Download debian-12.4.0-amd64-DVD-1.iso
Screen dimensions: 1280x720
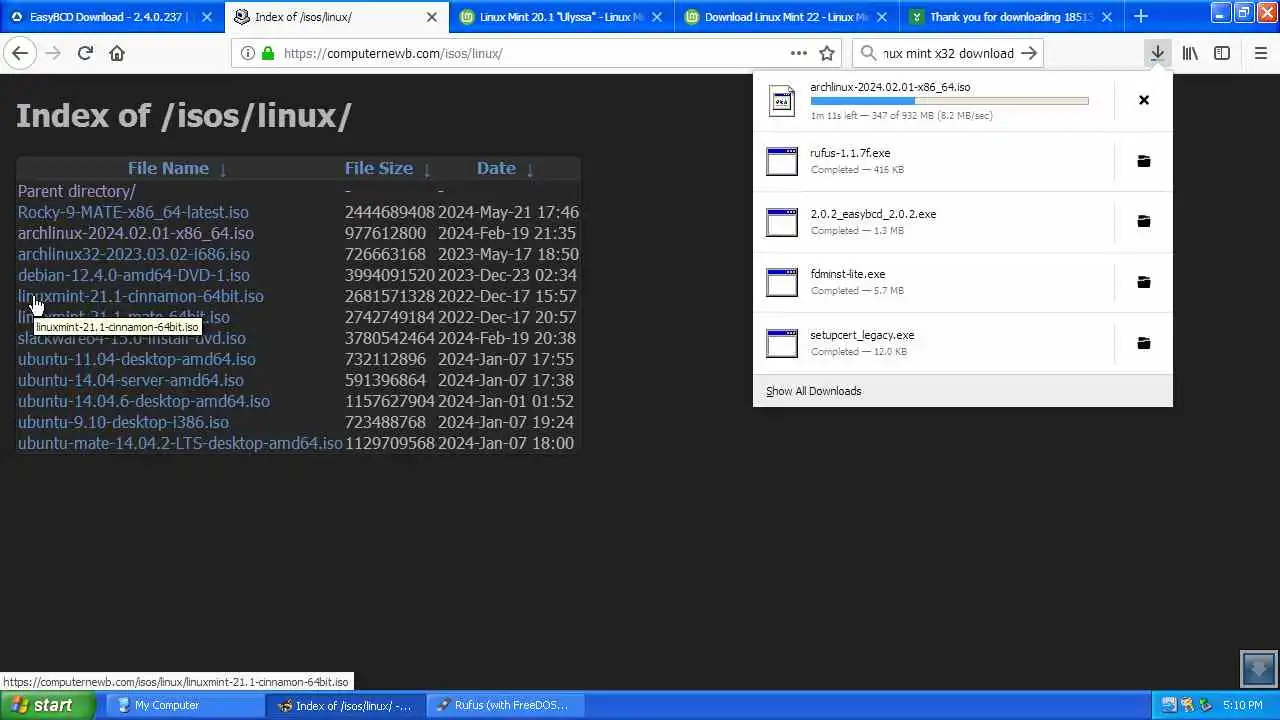click(134, 275)
